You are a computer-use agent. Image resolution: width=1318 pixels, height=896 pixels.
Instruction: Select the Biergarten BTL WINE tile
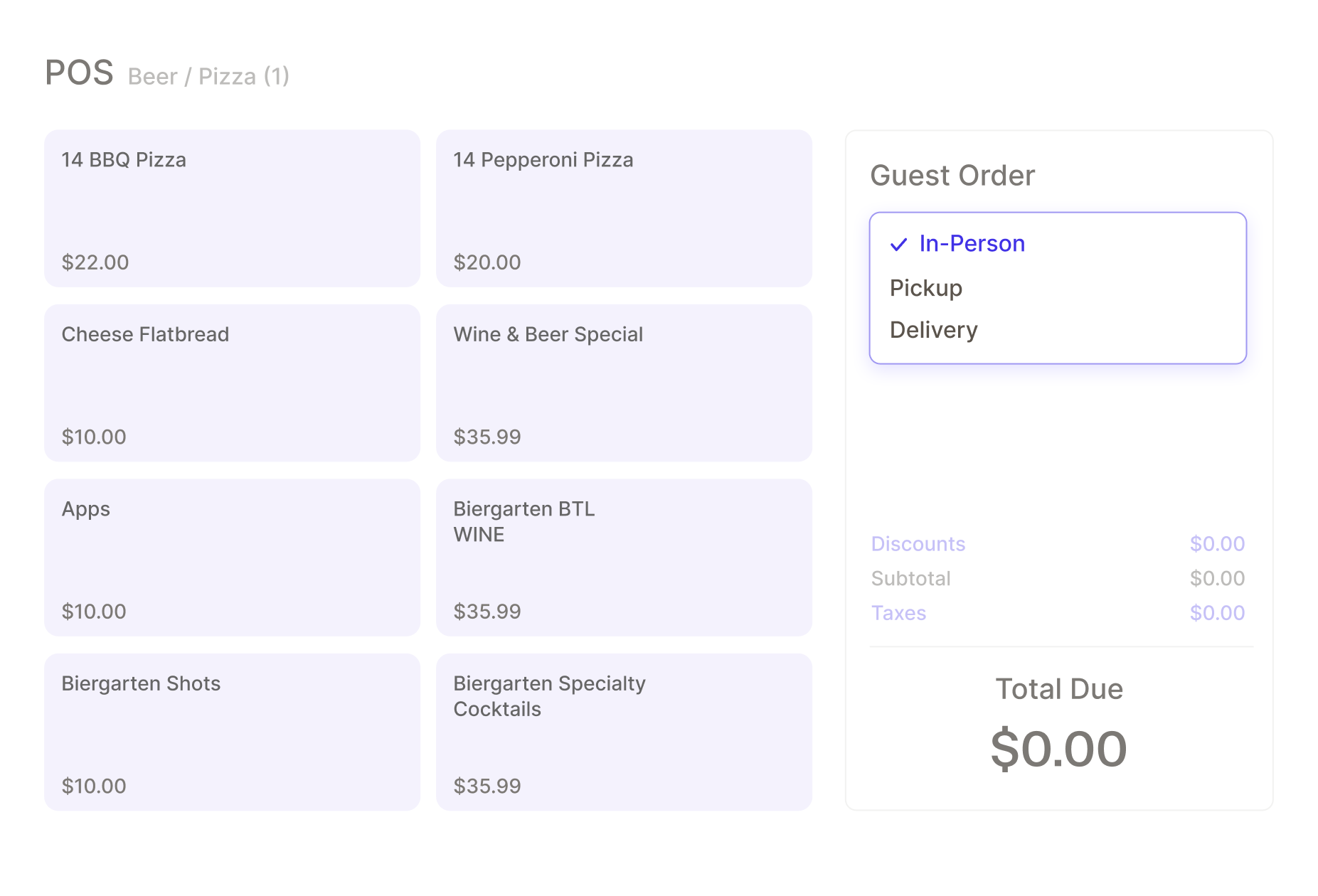click(624, 558)
